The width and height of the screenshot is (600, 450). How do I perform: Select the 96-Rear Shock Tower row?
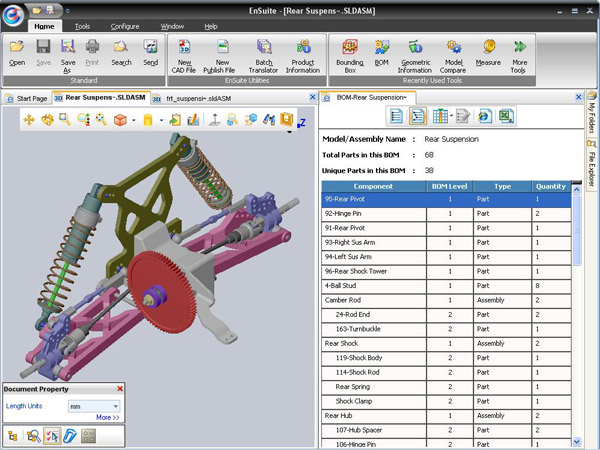click(446, 271)
